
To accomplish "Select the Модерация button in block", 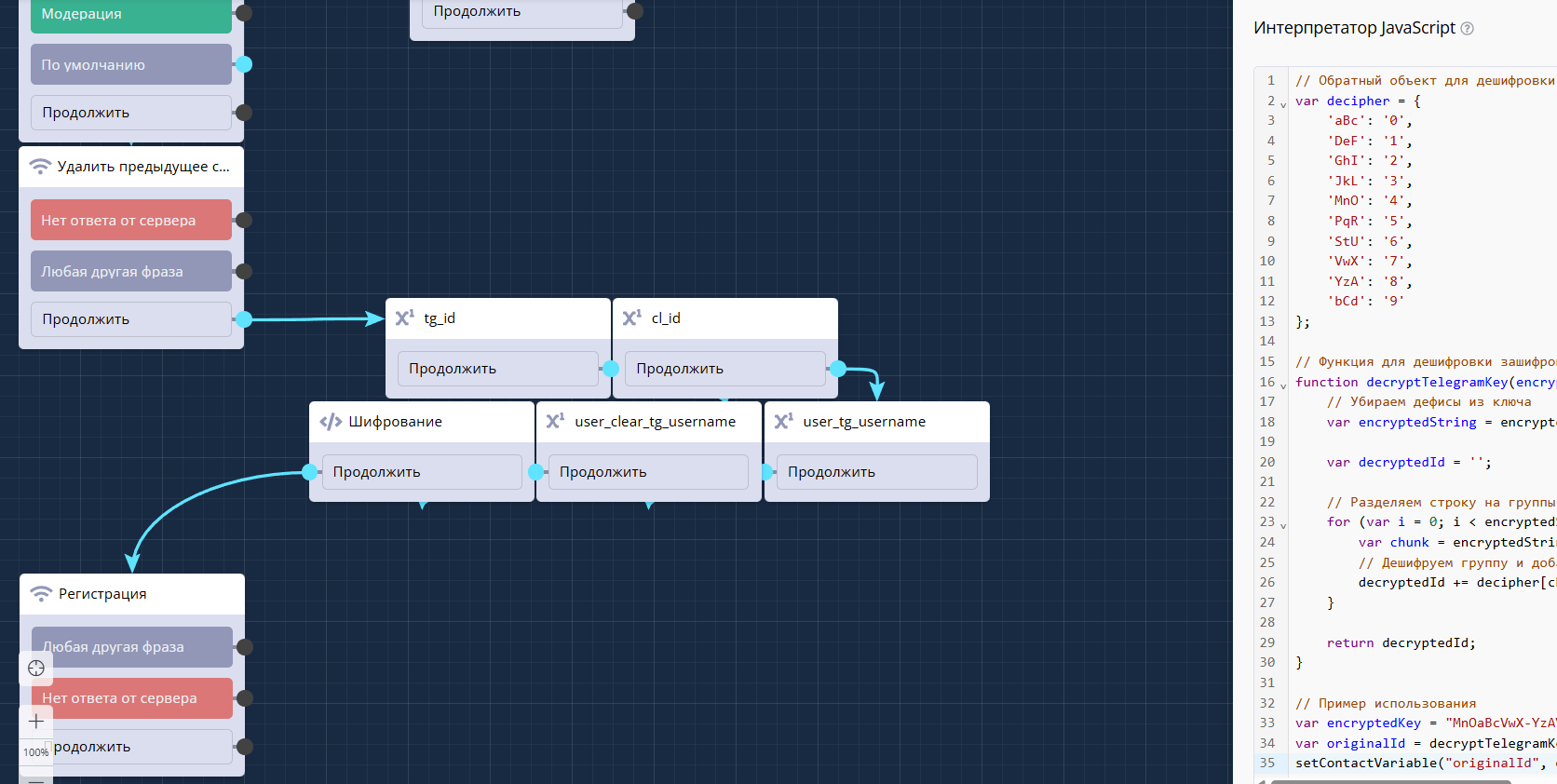I will coord(131,15).
